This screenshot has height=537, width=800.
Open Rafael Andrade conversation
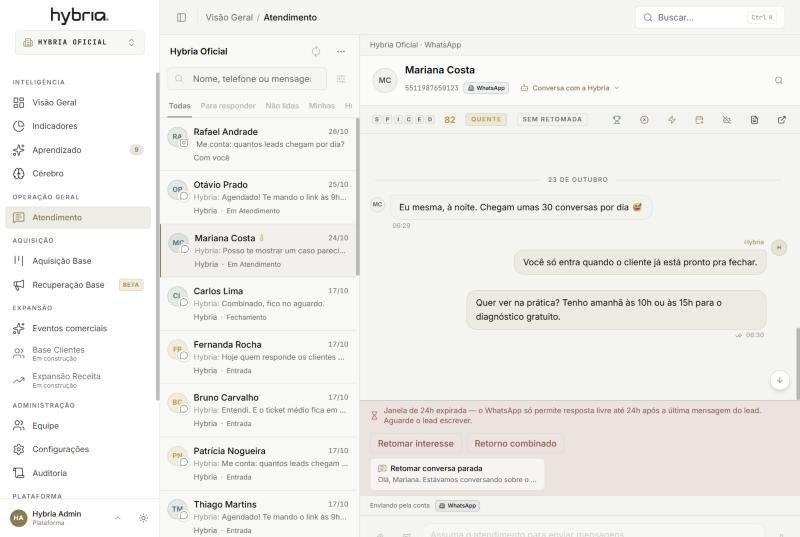(258, 144)
